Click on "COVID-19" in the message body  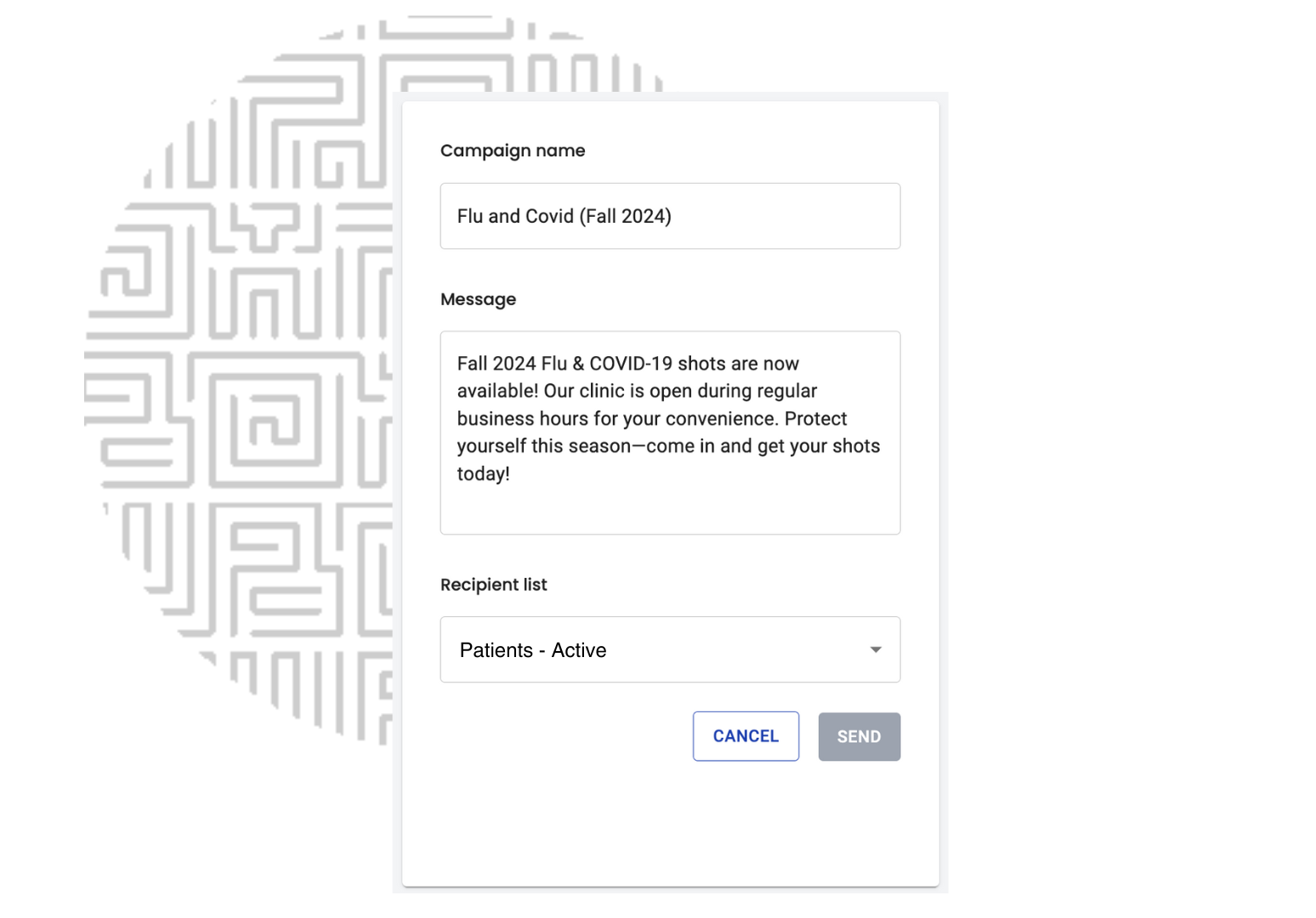click(x=631, y=364)
